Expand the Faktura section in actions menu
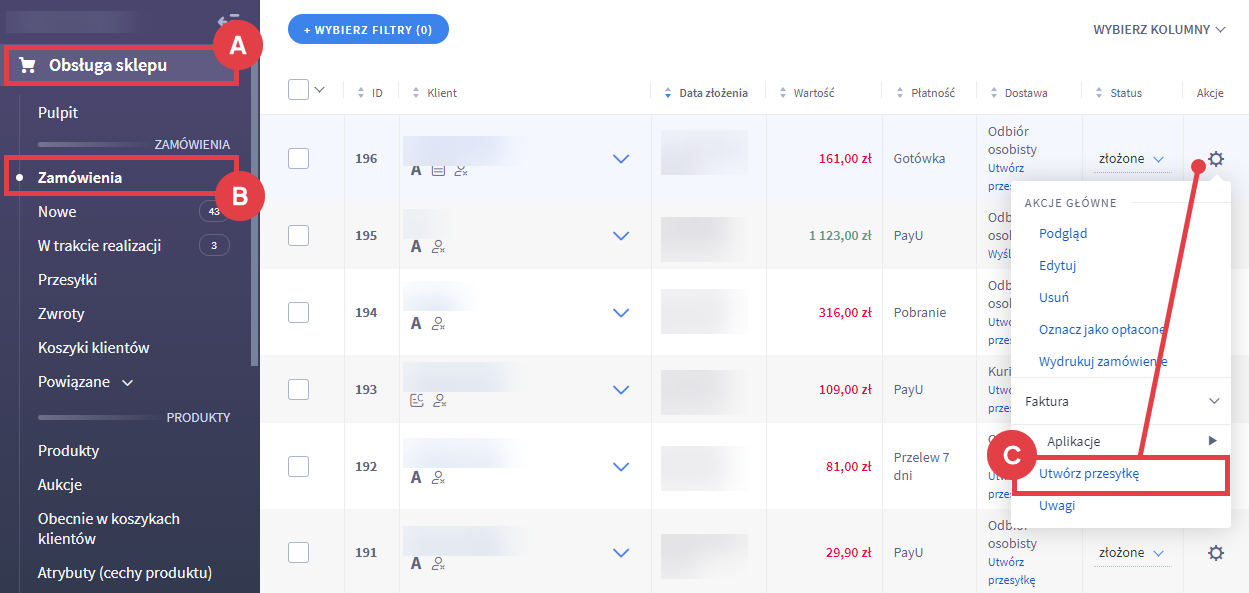1249x593 pixels. coord(1121,401)
